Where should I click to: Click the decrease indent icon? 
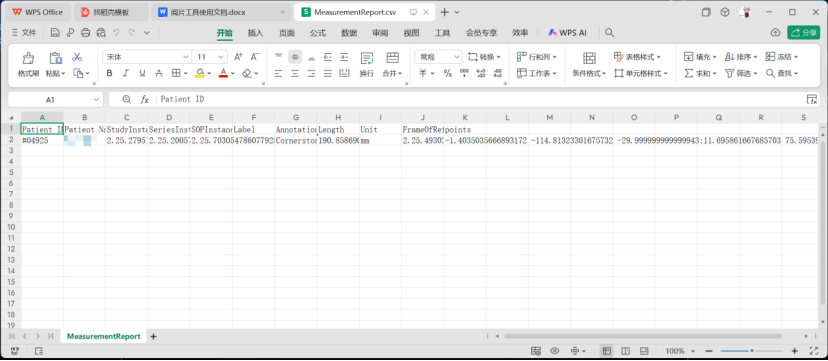[327, 56]
